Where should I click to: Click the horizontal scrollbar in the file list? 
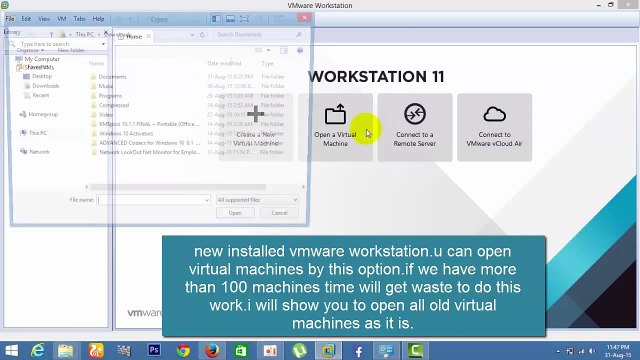point(178,187)
